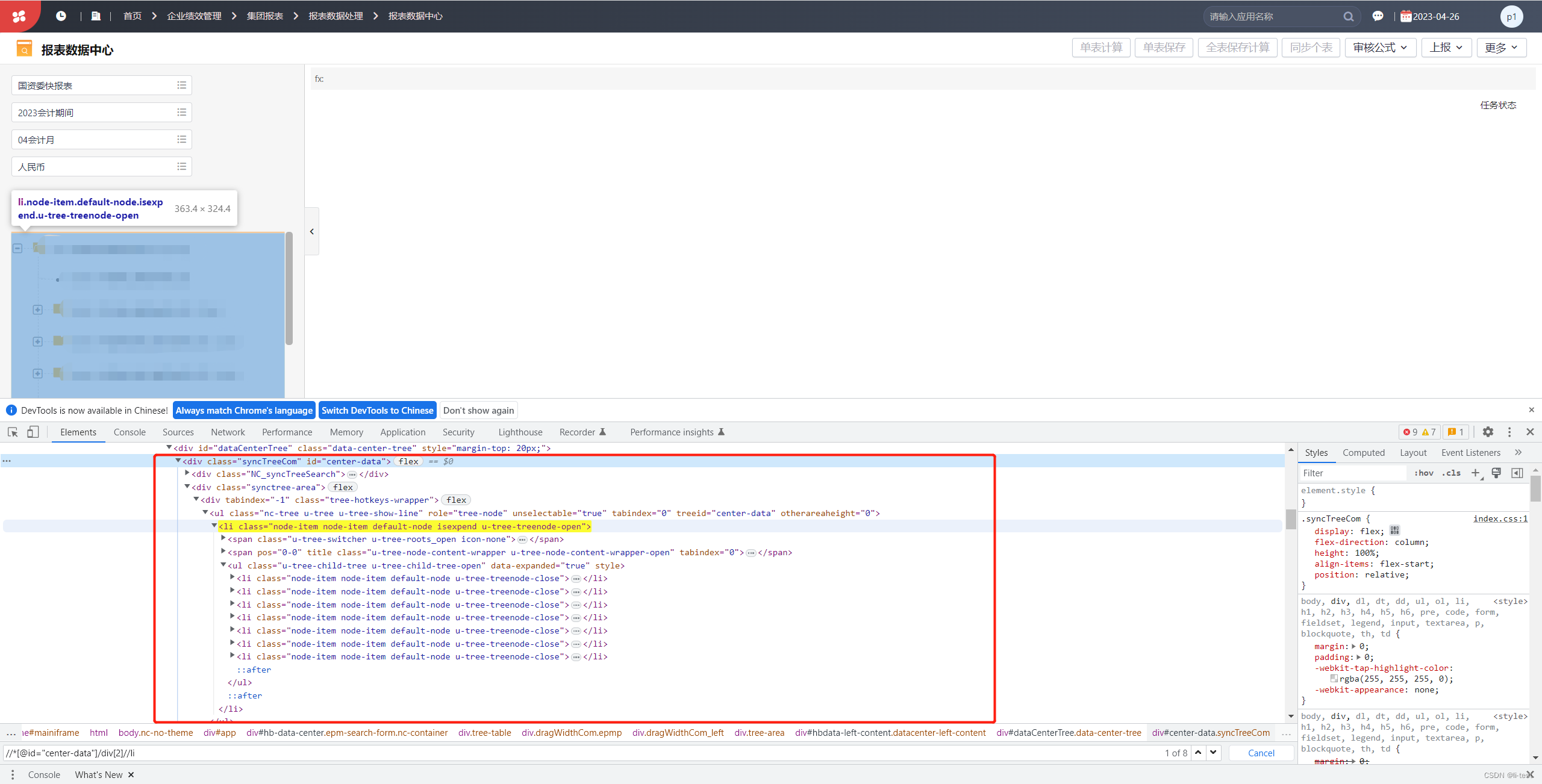Toggle the flex badge on center-data div
The image size is (1542, 784).
(408, 461)
